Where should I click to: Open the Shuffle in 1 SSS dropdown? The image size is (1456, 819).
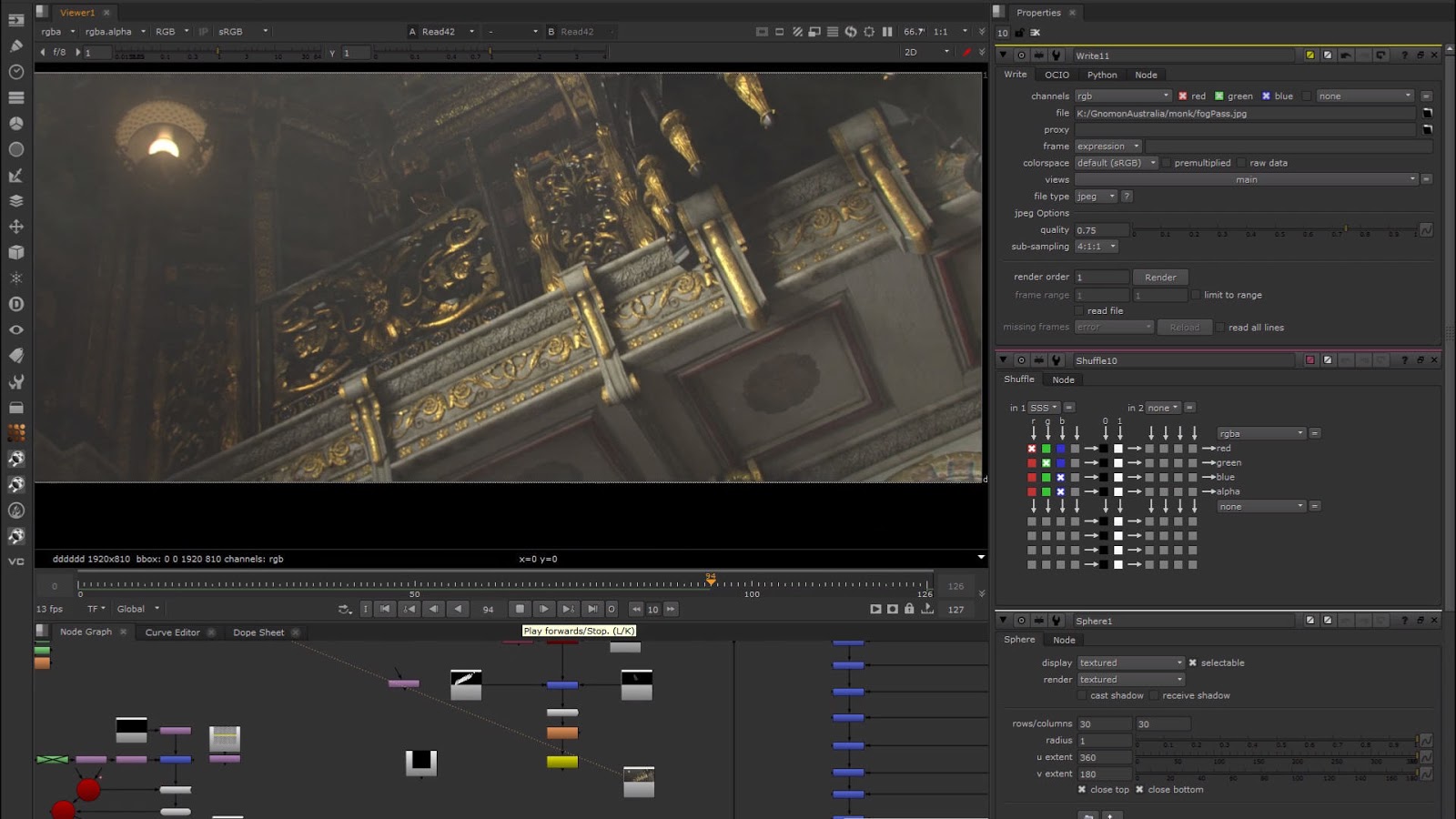coord(1044,408)
